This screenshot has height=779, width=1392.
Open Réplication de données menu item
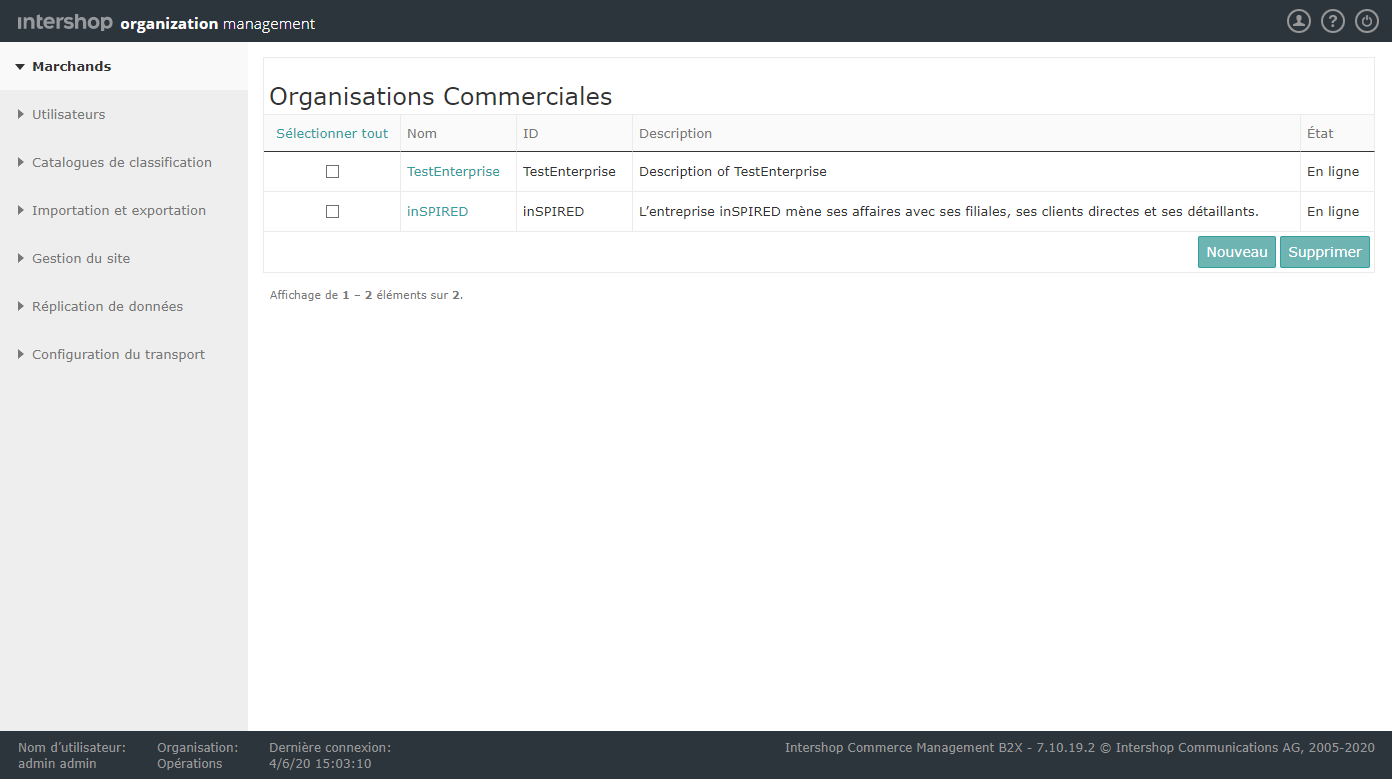107,307
